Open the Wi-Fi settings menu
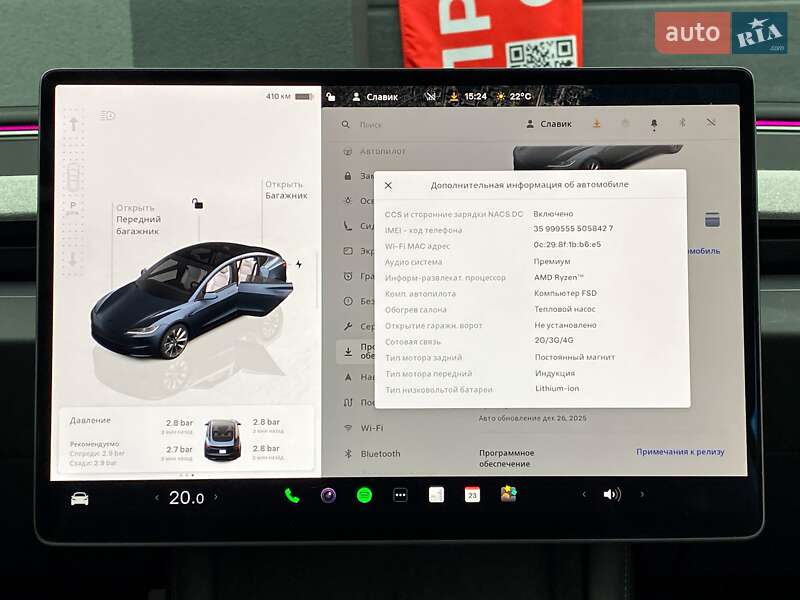This screenshot has height=600, width=800. [x=364, y=428]
